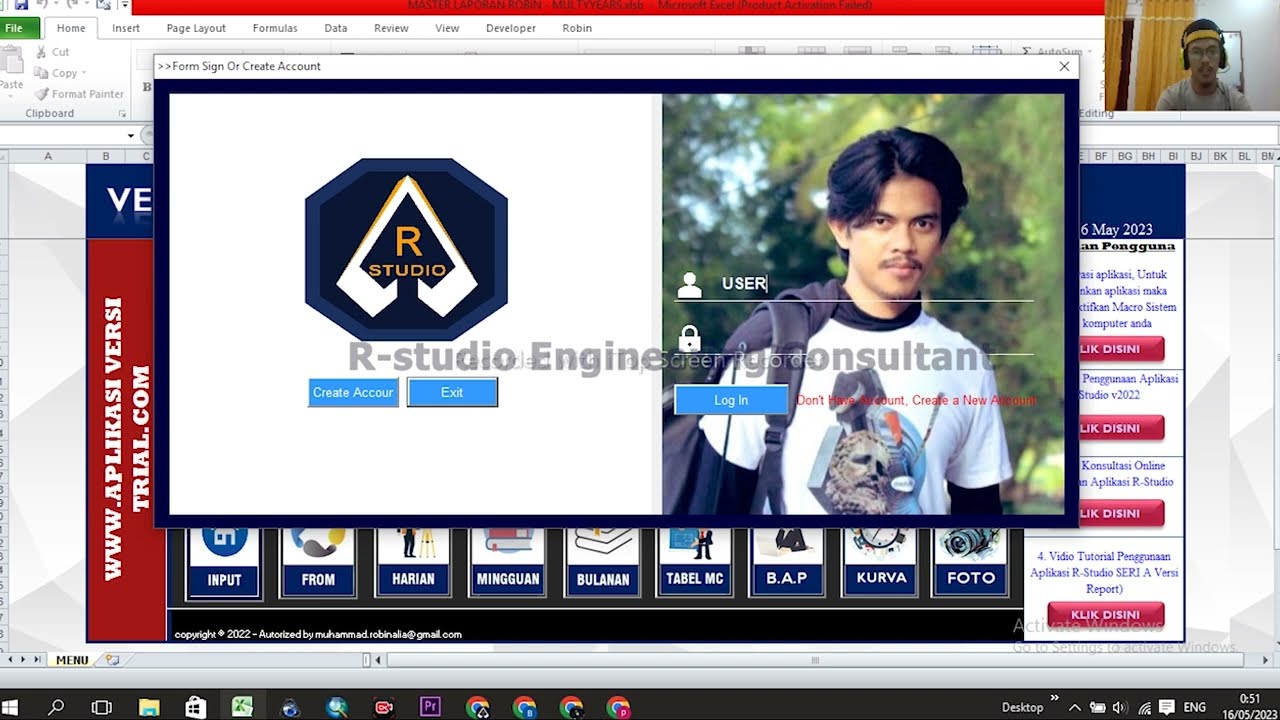1280x720 pixels.
Task: Expand the Name Box dropdown arrow
Action: click(x=131, y=135)
